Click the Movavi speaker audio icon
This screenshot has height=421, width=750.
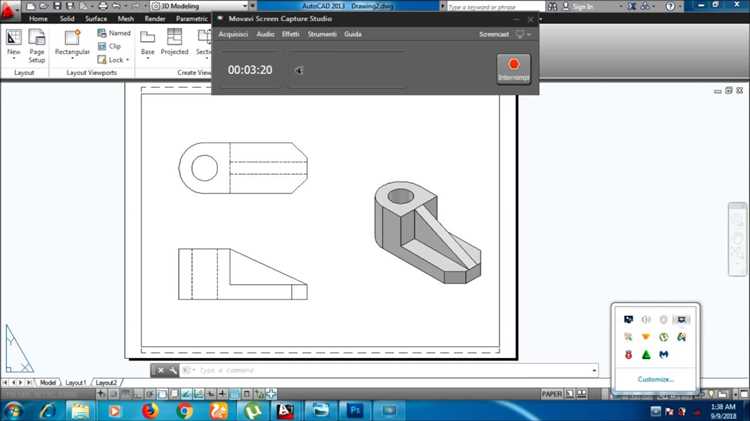pos(299,70)
